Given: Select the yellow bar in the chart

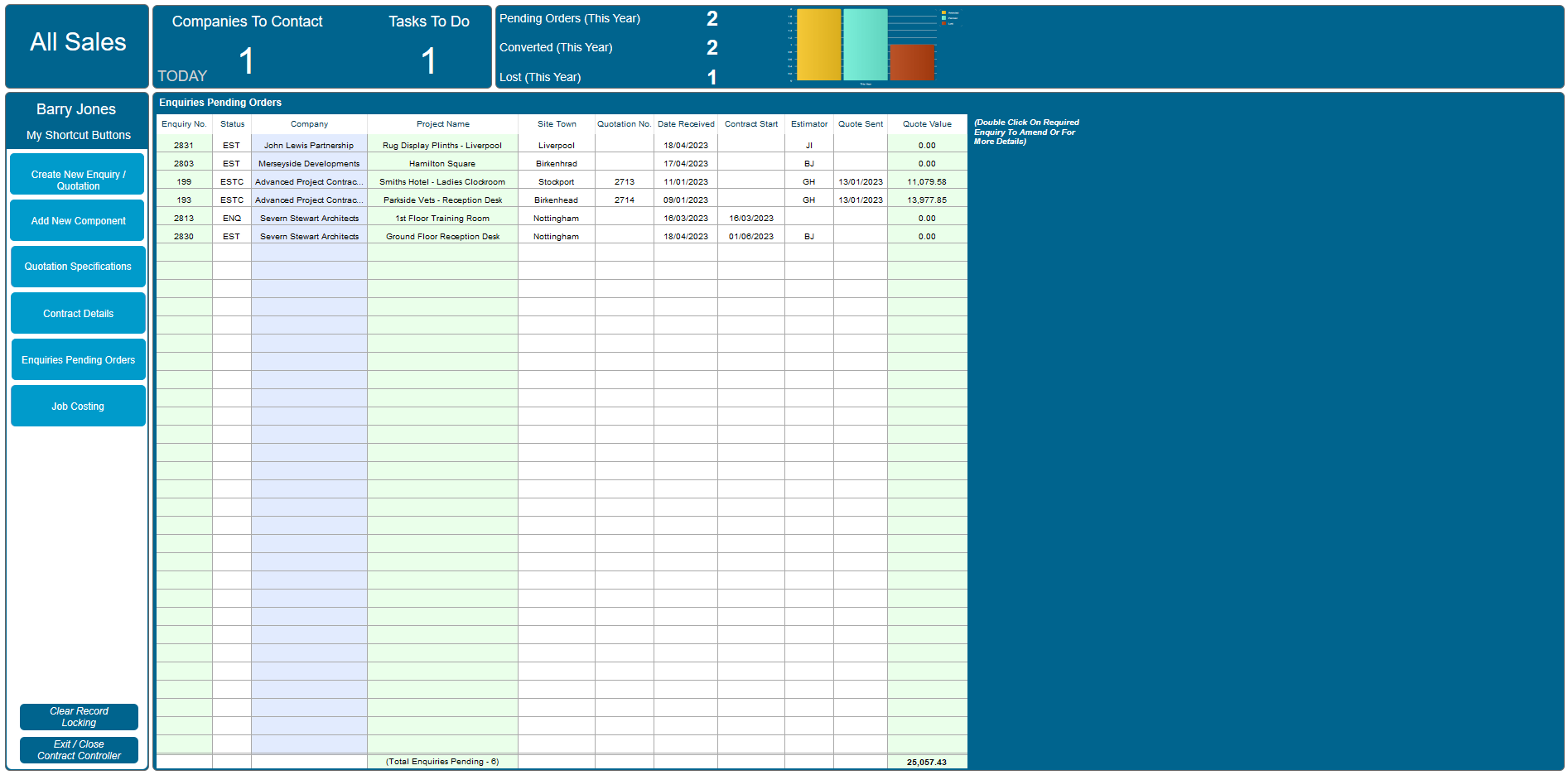Looking at the screenshot, I should (x=818, y=46).
